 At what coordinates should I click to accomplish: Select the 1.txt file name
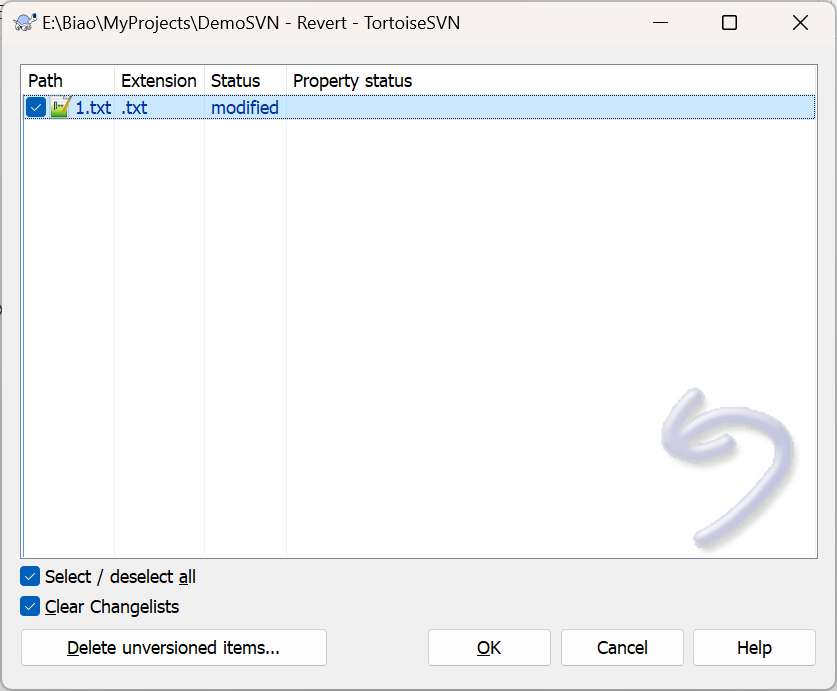tap(93, 108)
